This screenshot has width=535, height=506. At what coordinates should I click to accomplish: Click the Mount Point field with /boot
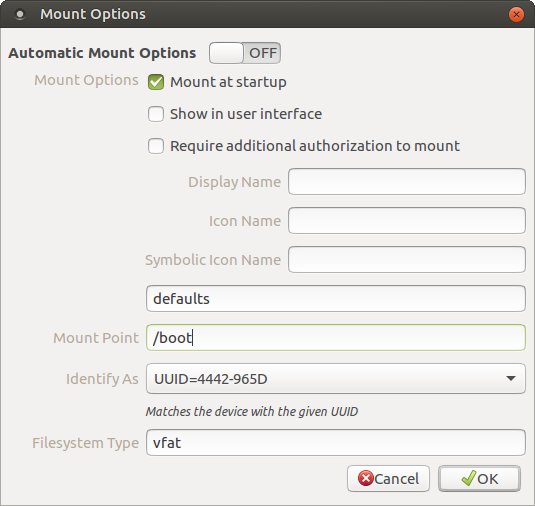pyautogui.click(x=336, y=337)
